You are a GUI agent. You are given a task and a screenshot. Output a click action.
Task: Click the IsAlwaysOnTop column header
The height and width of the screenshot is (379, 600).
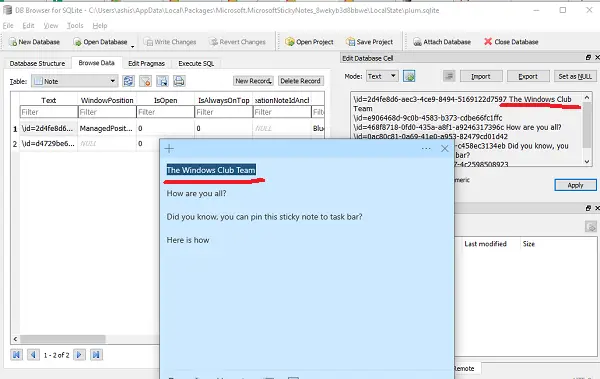coord(223,100)
